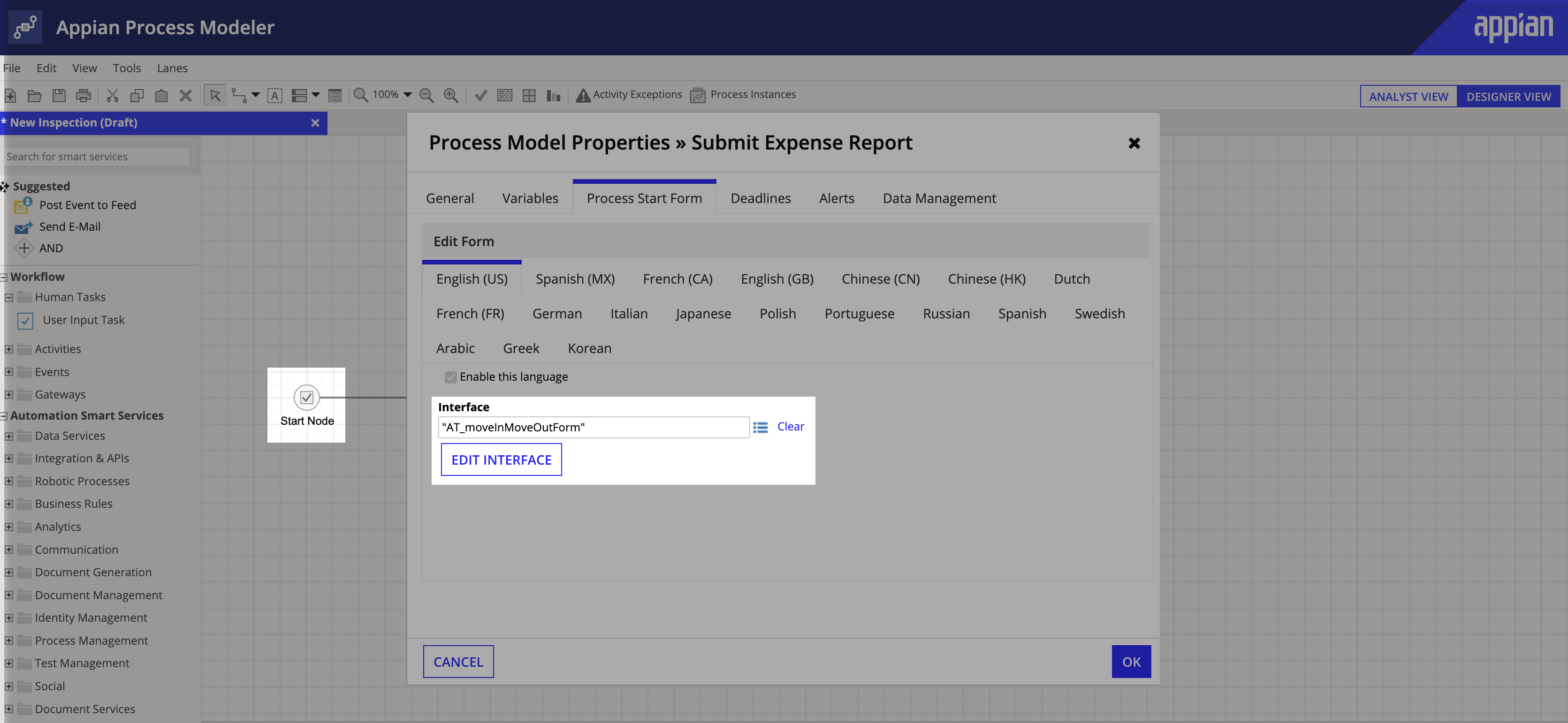The height and width of the screenshot is (723, 1568).
Task: Validate the model with the checkmark icon
Action: tap(481, 96)
